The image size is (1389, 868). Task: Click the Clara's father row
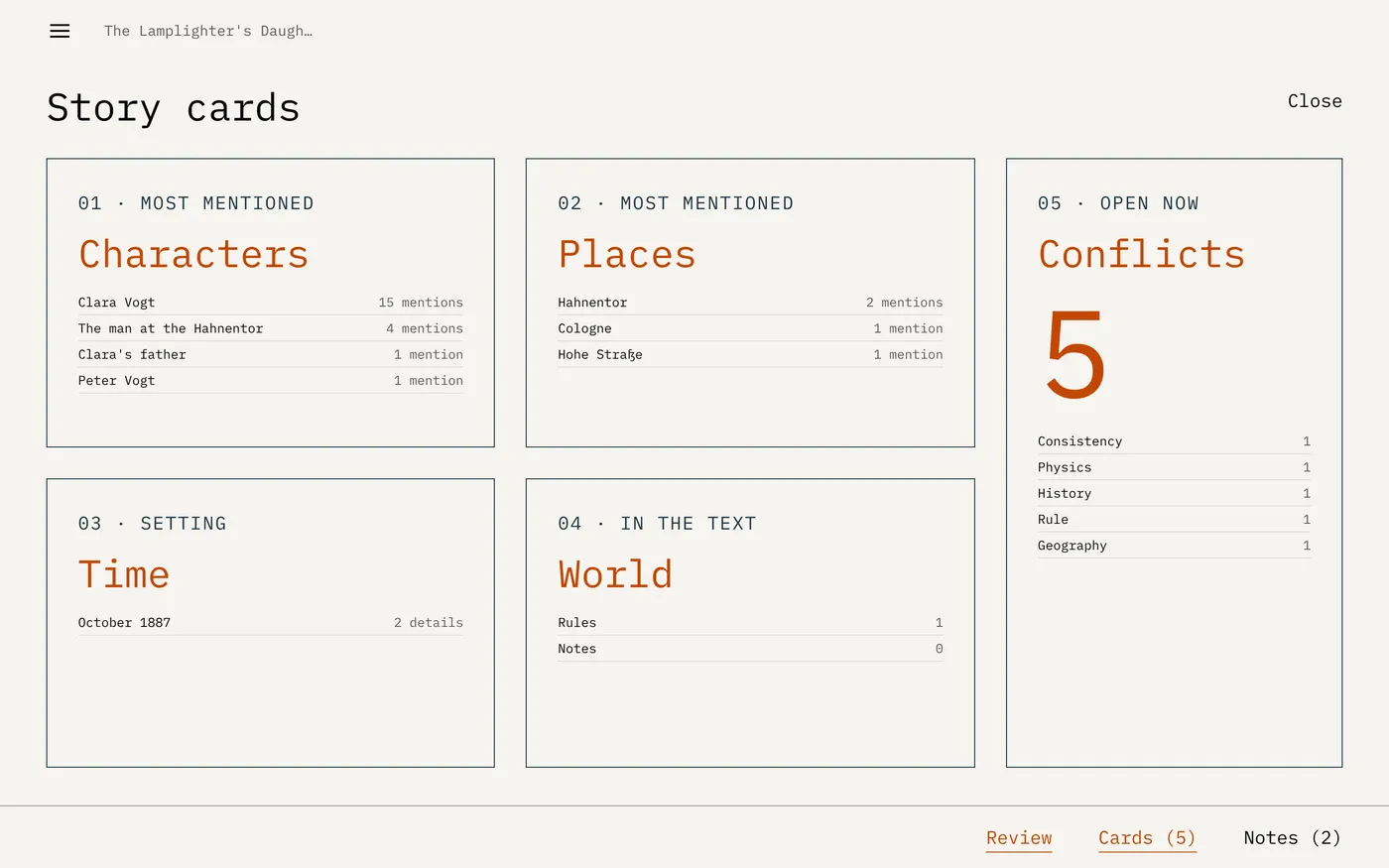coord(271,354)
